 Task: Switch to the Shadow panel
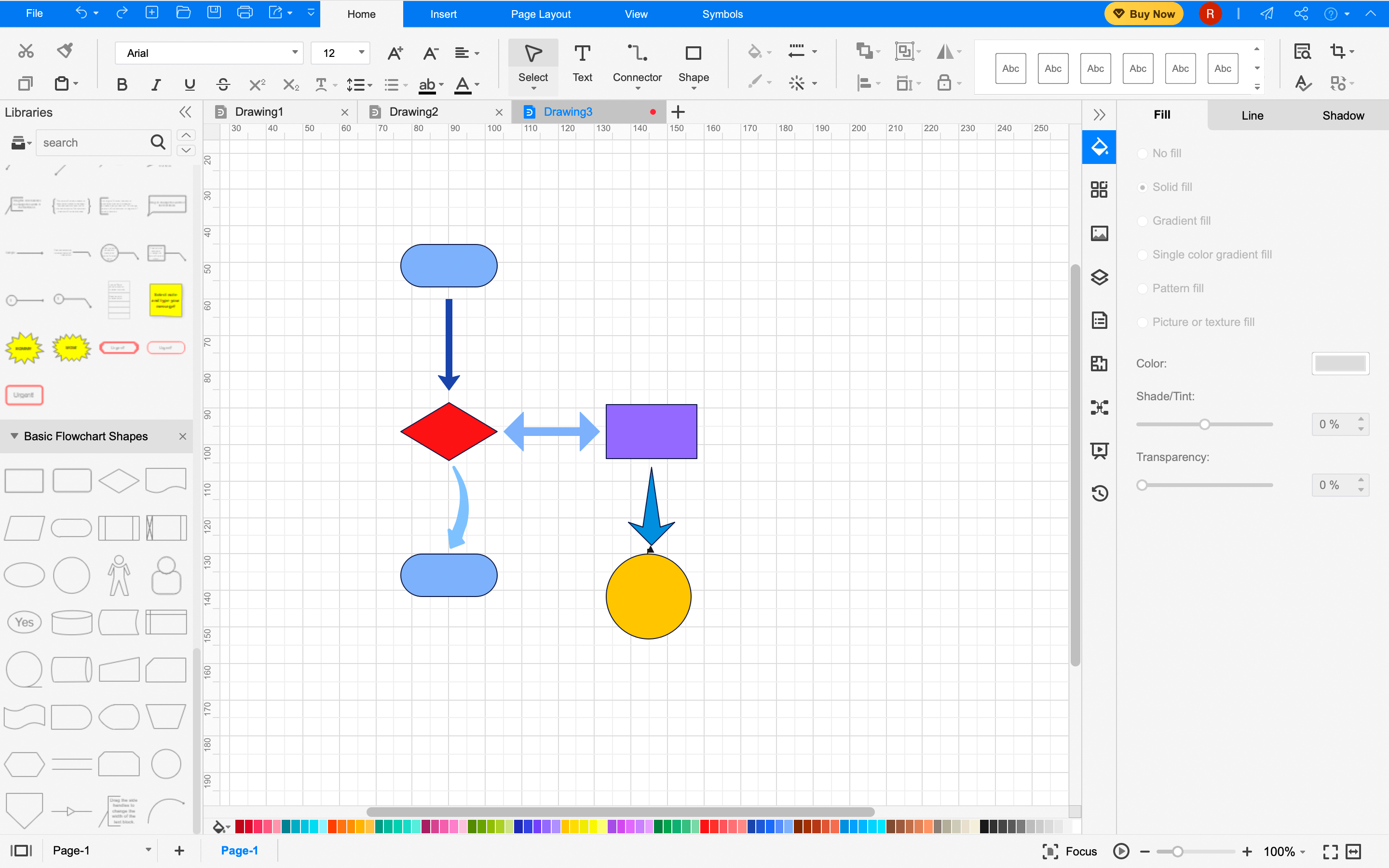point(1343,115)
